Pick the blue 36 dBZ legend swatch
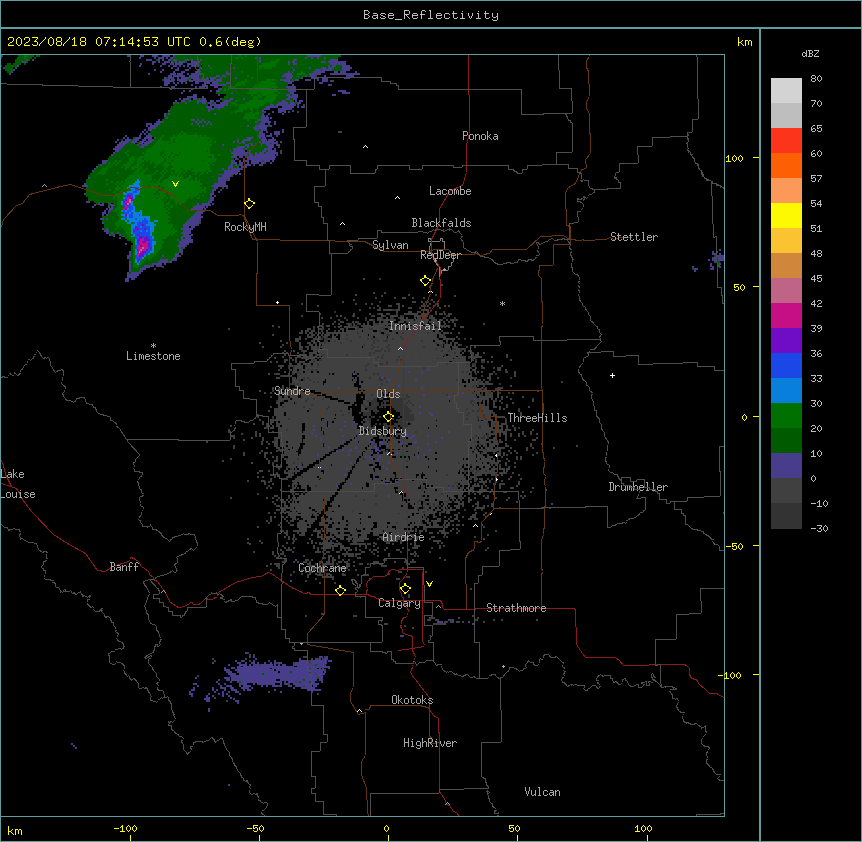862x842 pixels. (786, 365)
